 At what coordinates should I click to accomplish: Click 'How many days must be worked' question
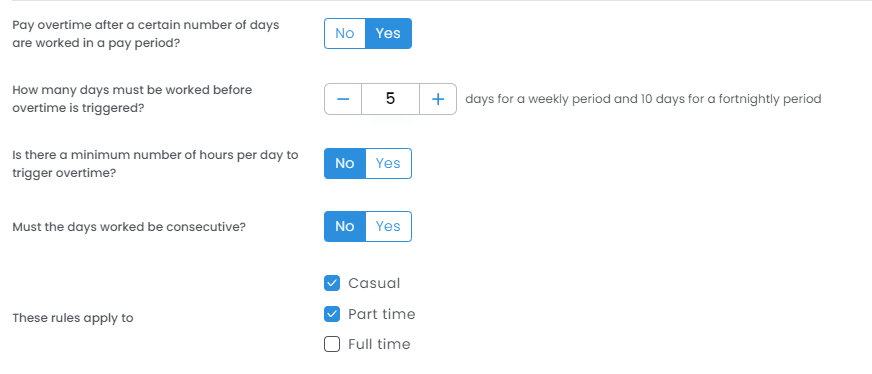coord(132,99)
